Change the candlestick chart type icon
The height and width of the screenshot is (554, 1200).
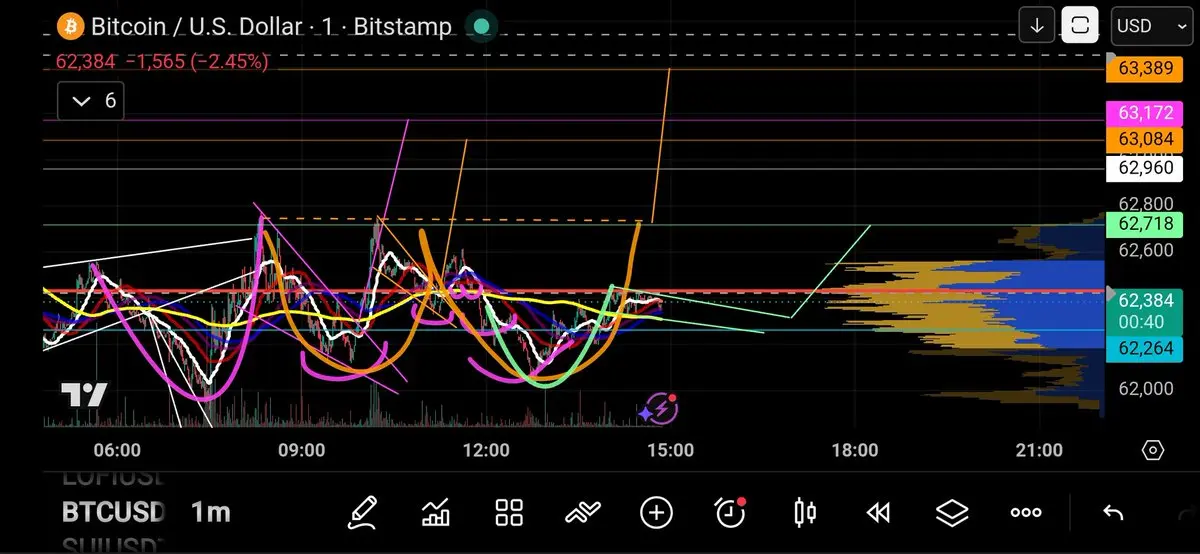[x=804, y=513]
